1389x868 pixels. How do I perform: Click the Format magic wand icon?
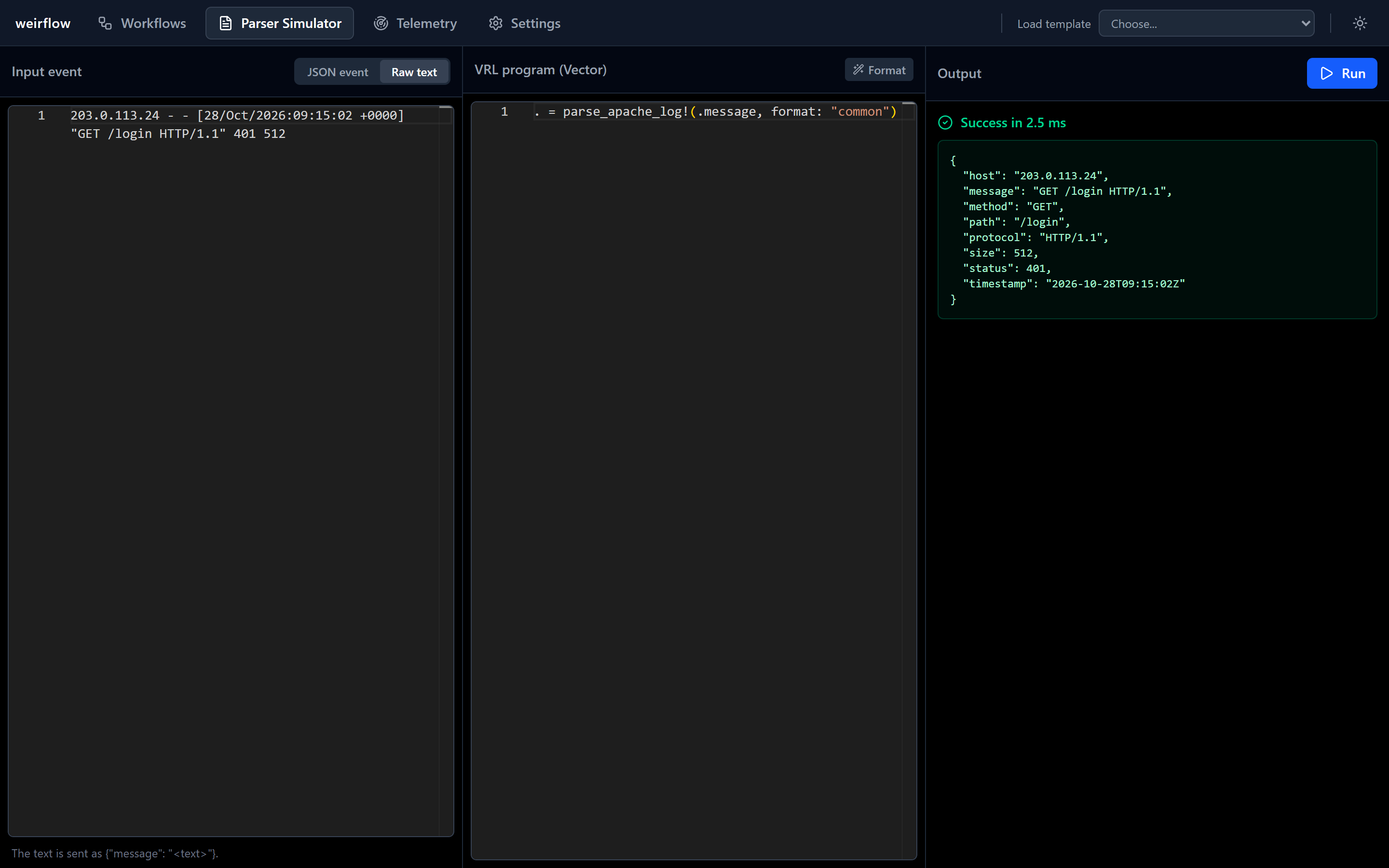[858, 69]
